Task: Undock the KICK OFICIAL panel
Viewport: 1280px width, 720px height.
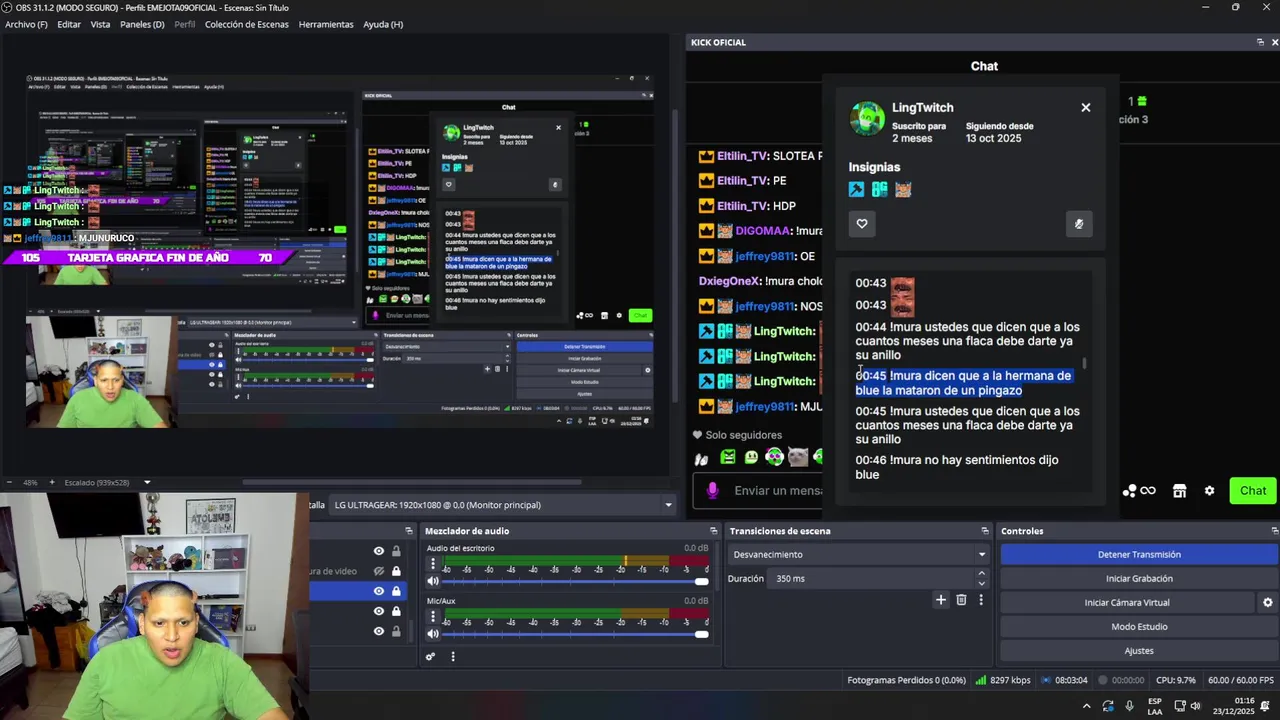Action: pos(1260,42)
